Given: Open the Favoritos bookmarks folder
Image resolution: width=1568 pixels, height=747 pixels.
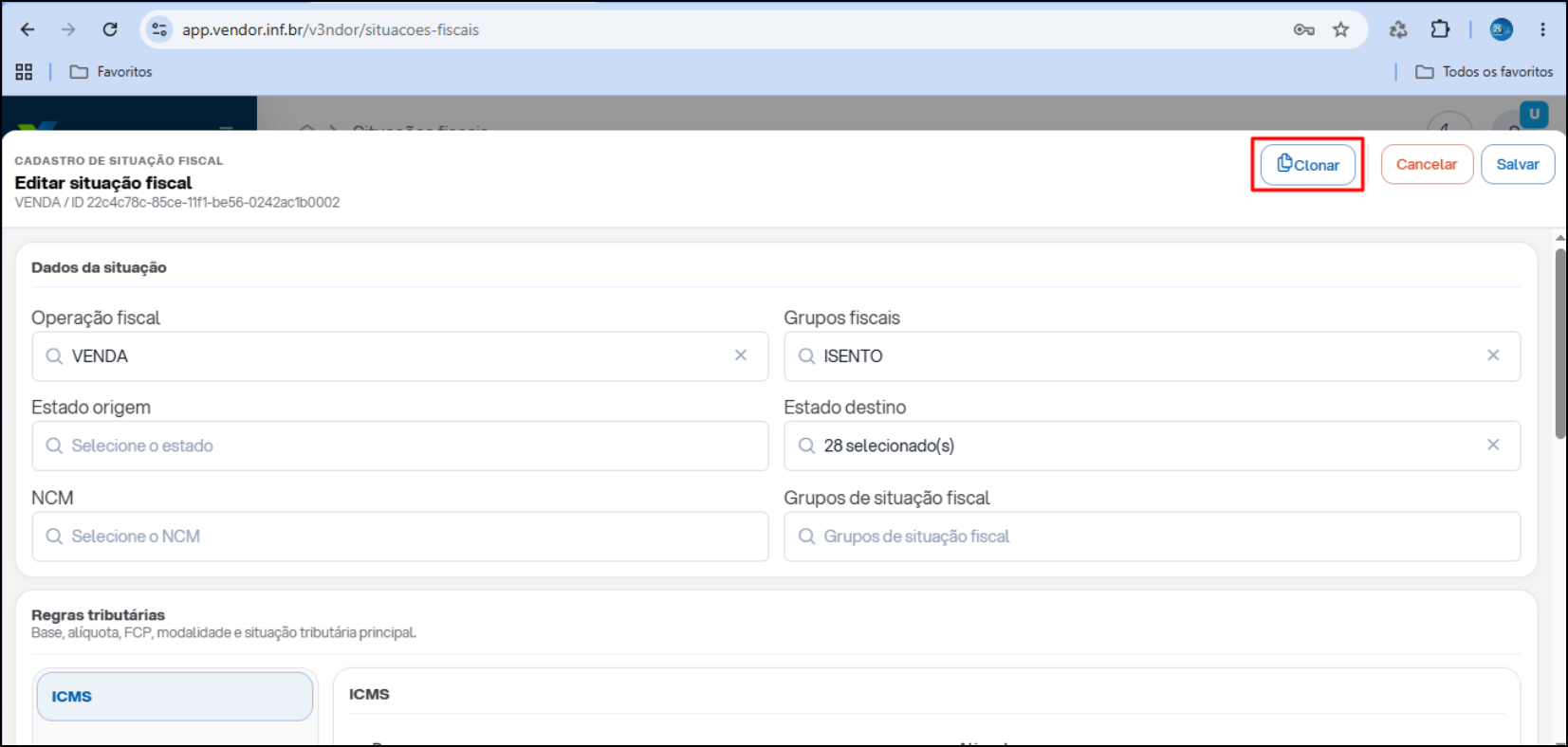Looking at the screenshot, I should pyautogui.click(x=111, y=72).
